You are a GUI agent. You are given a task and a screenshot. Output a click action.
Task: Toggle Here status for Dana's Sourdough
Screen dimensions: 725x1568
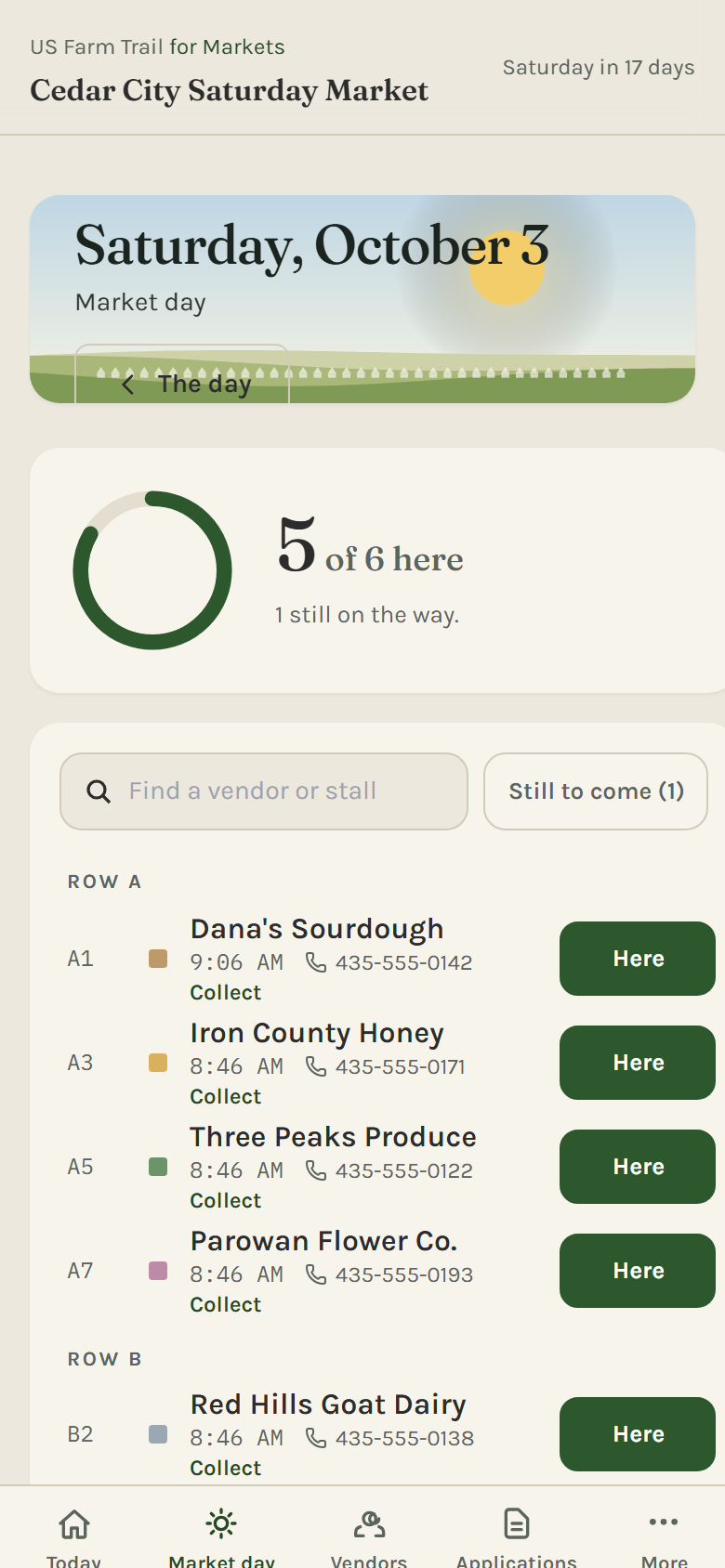click(638, 959)
